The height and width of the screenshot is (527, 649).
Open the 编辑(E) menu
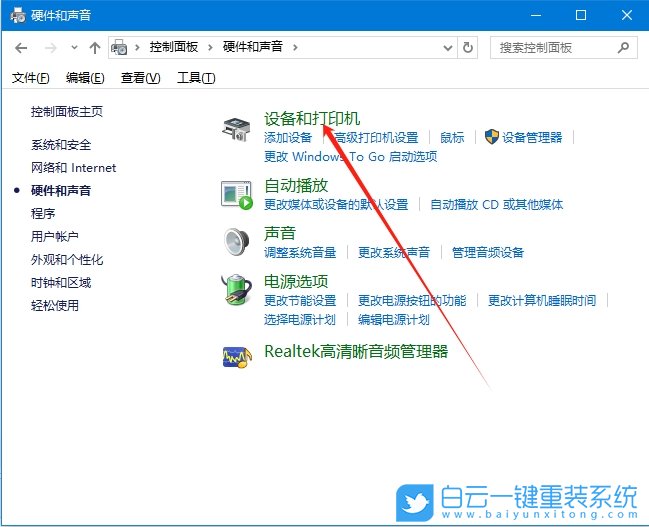tap(85, 78)
